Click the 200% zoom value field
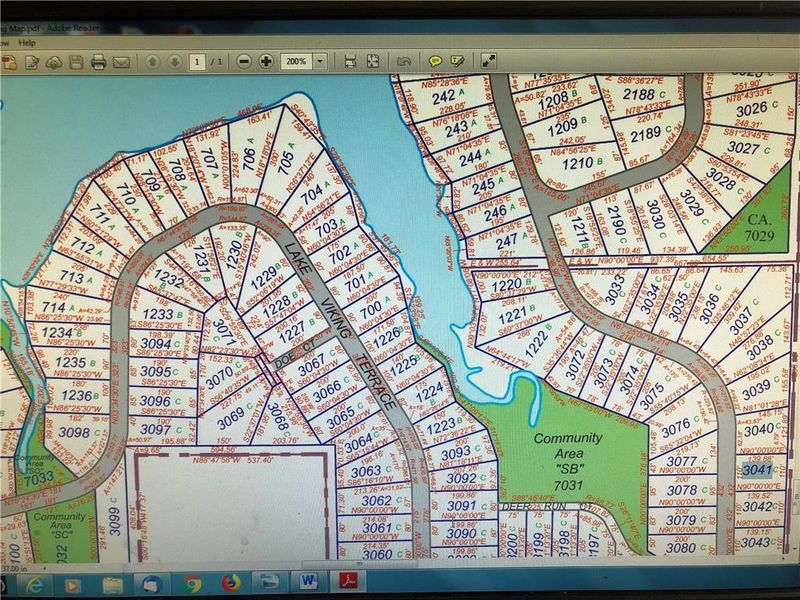 296,61
